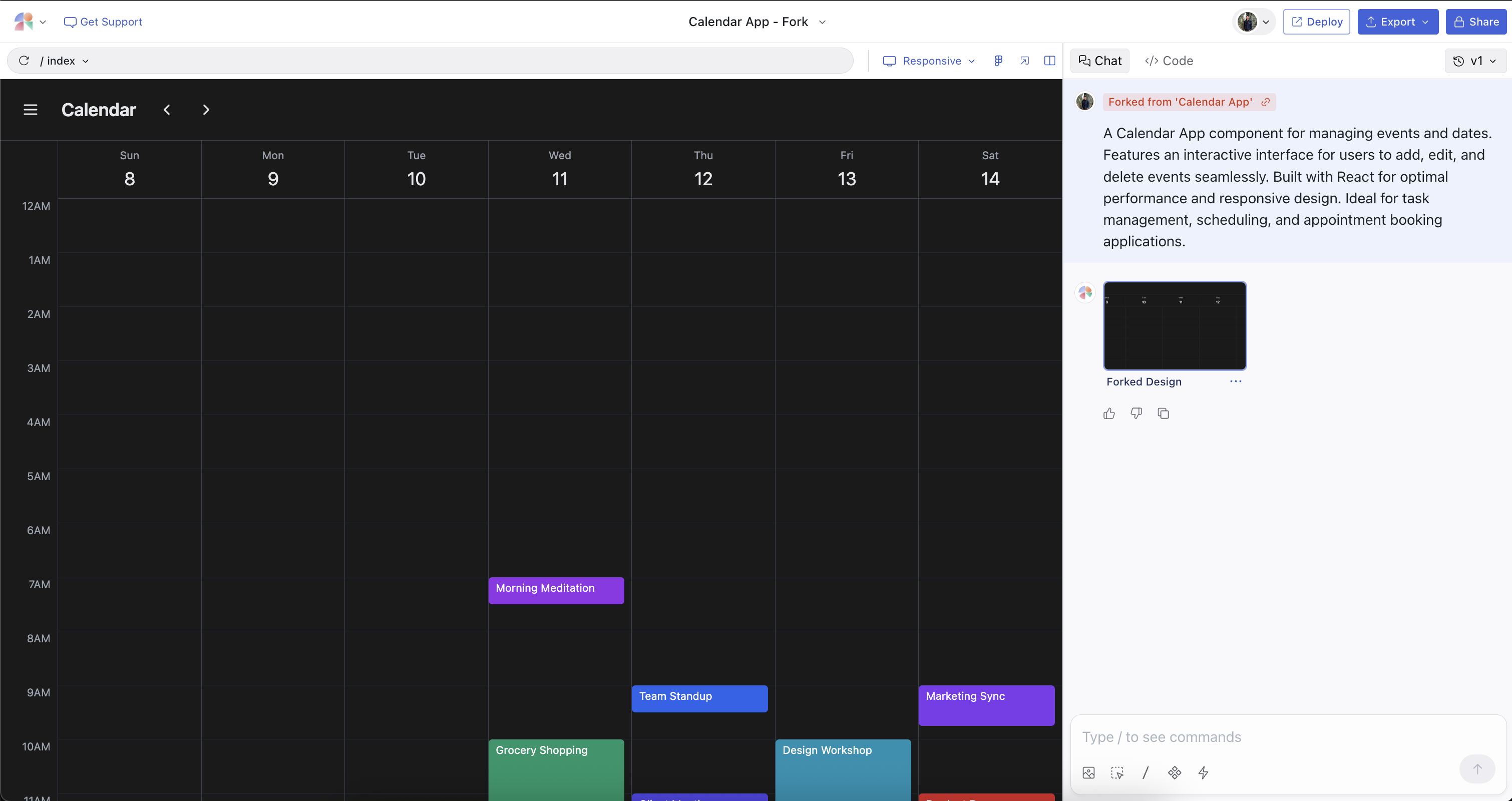Open the app logo menu
The height and width of the screenshot is (801, 1512).
click(30, 22)
